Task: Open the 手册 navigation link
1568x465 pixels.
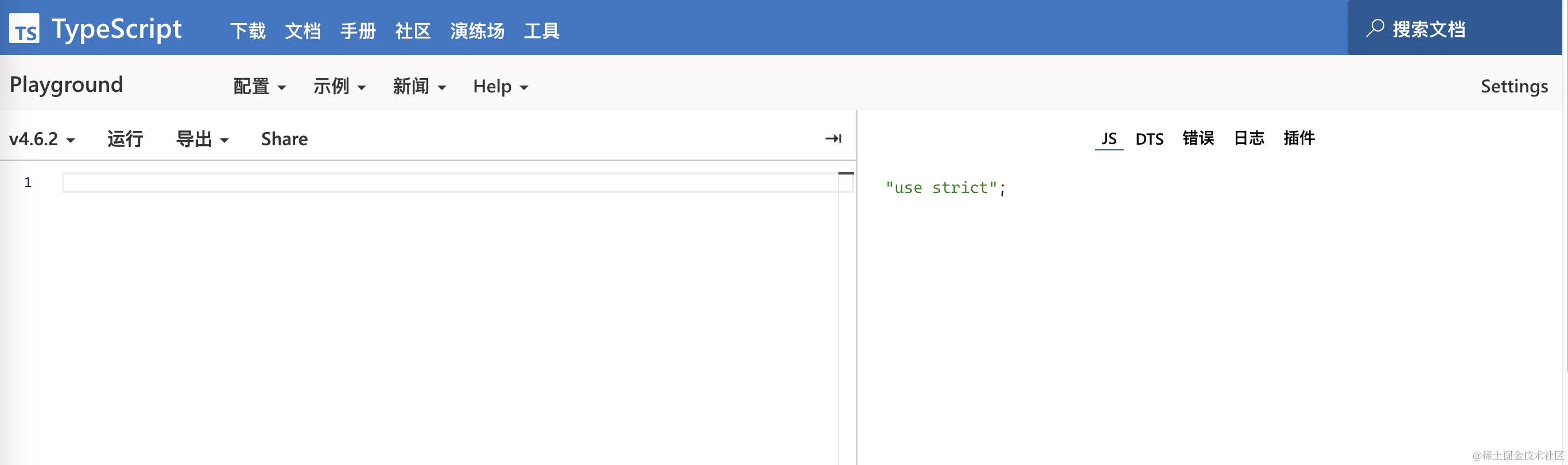Action: (x=358, y=30)
